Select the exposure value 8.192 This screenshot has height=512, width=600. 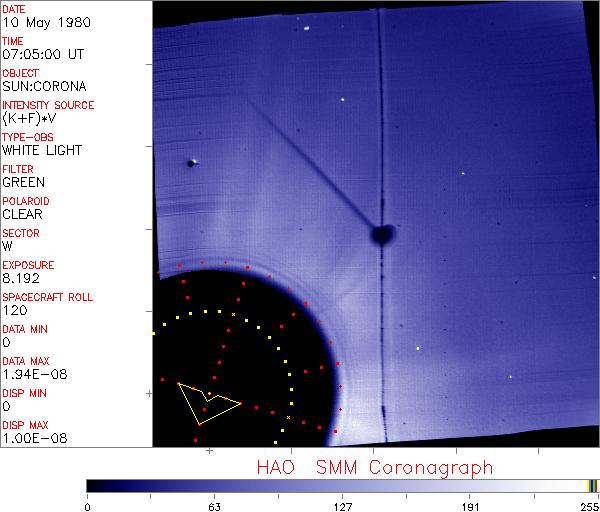(x=21, y=278)
